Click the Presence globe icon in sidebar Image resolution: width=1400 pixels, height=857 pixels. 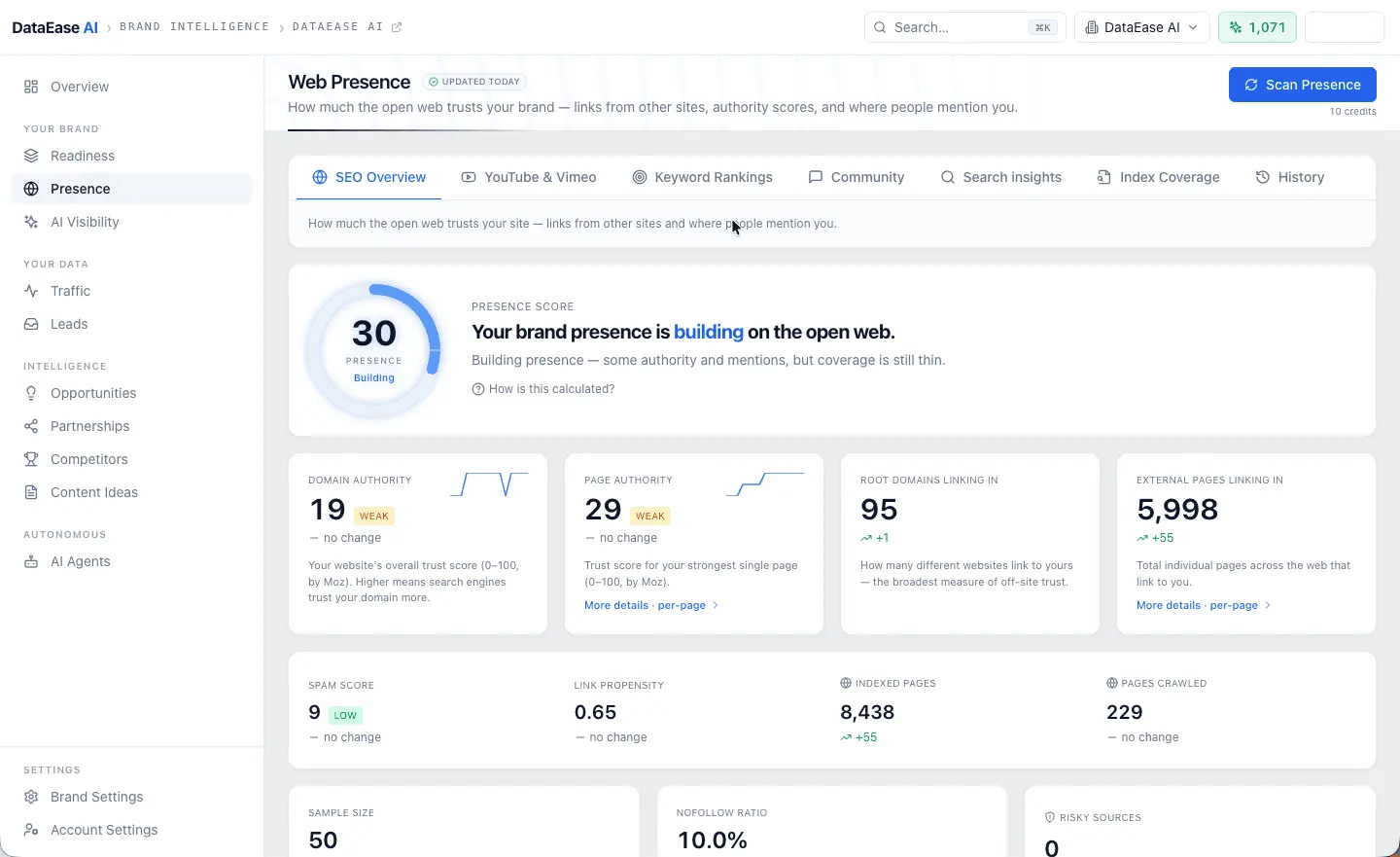(31, 189)
